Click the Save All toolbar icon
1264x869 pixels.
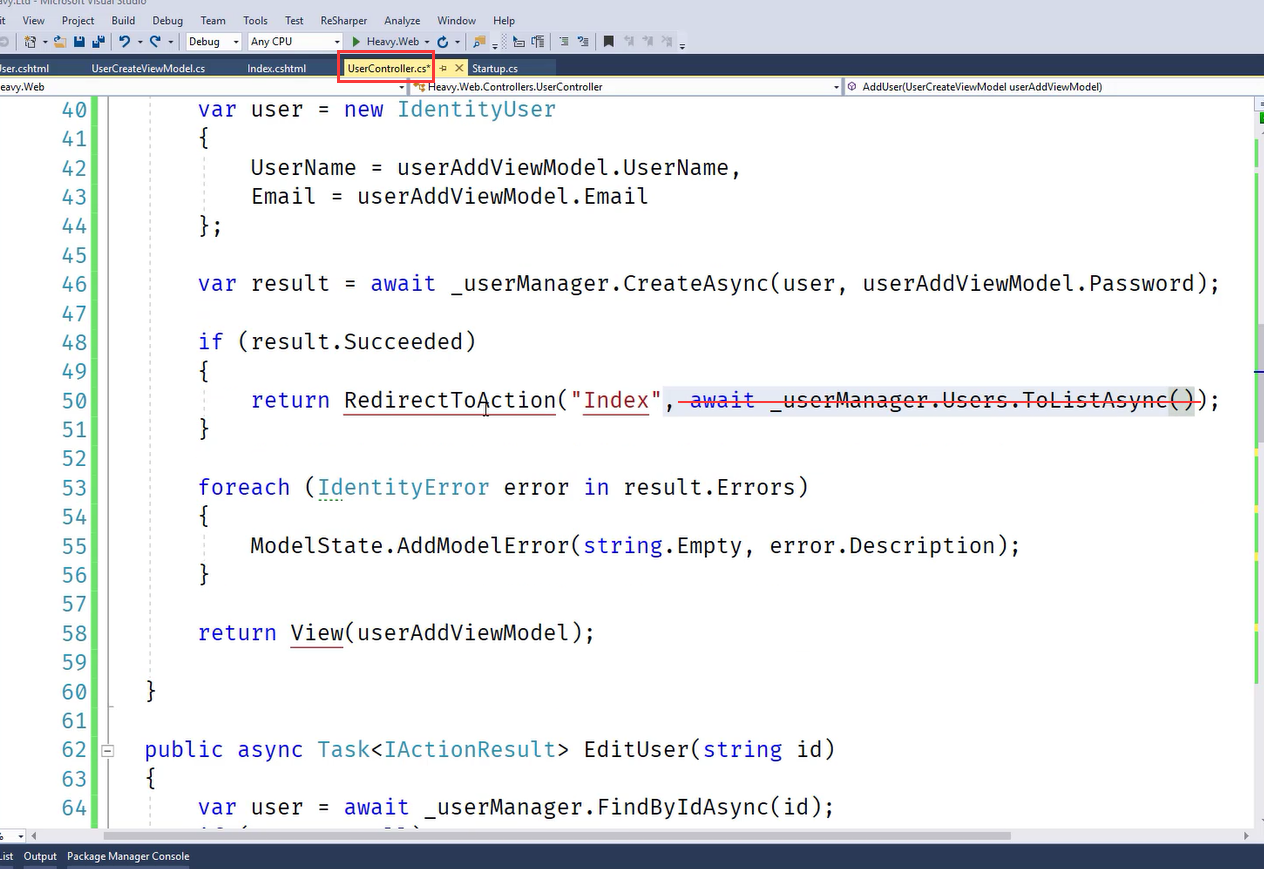(x=98, y=42)
